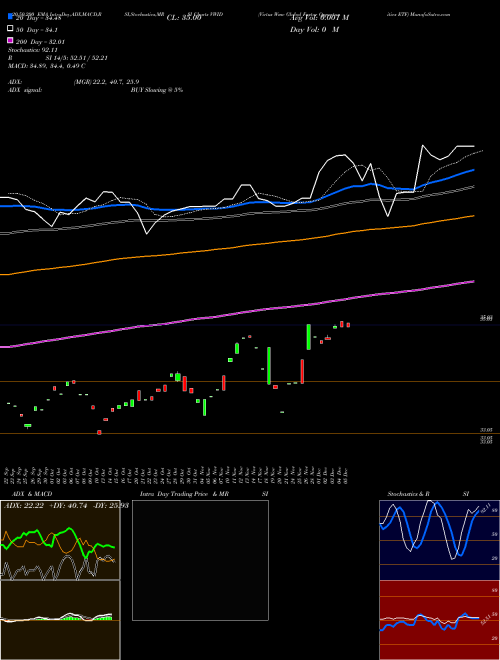Click the 'CL: 35.00' closing price label
This screenshot has width=500, height=660.
pos(184,18)
